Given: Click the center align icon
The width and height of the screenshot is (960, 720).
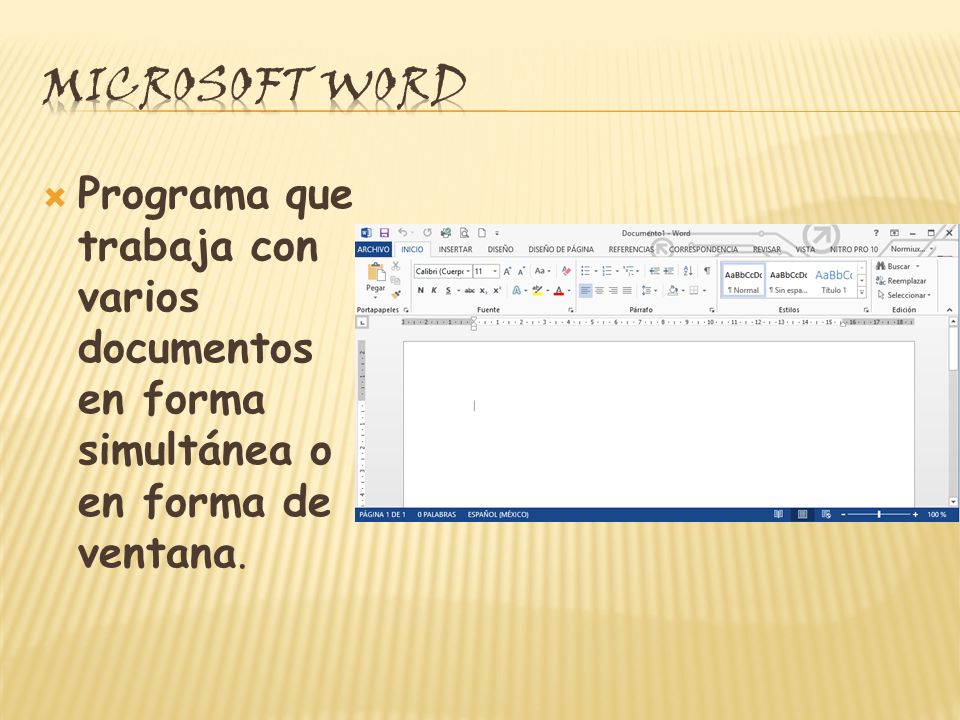Looking at the screenshot, I should 599,291.
